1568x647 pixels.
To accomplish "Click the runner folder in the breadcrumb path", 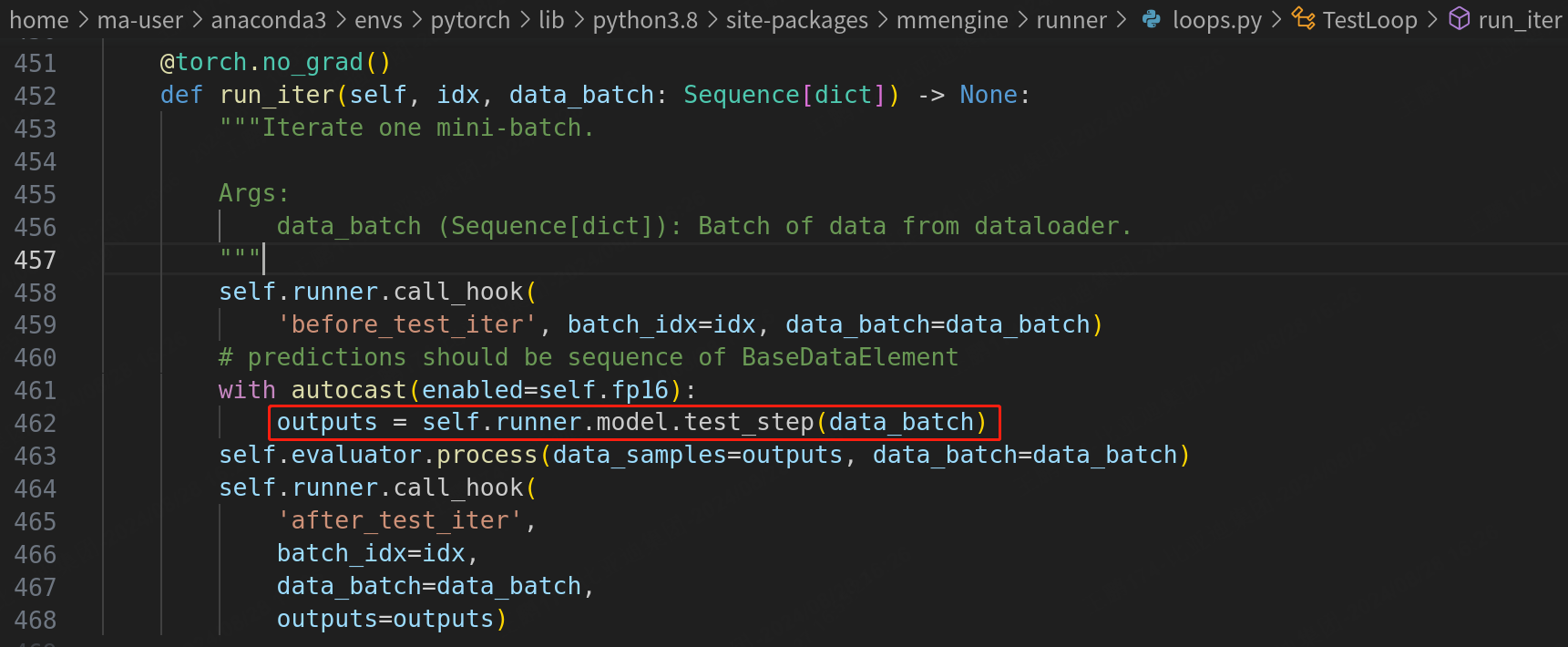I will (x=1071, y=20).
